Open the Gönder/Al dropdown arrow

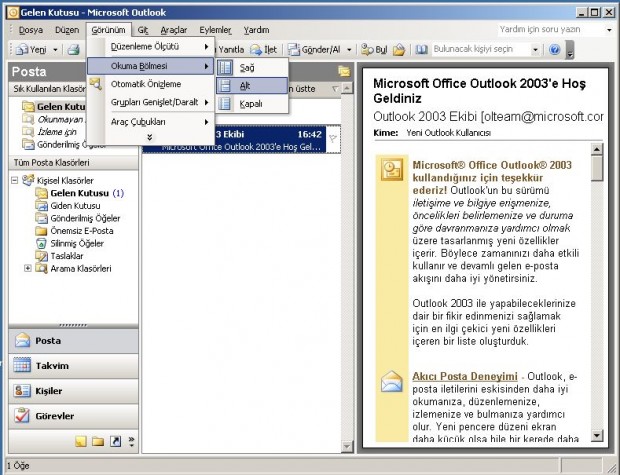click(x=349, y=50)
